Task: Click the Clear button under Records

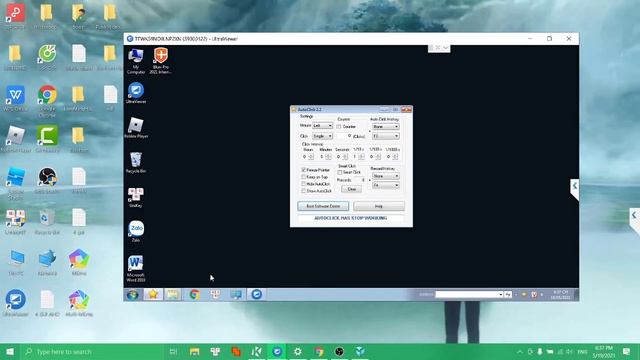Action: pos(351,189)
